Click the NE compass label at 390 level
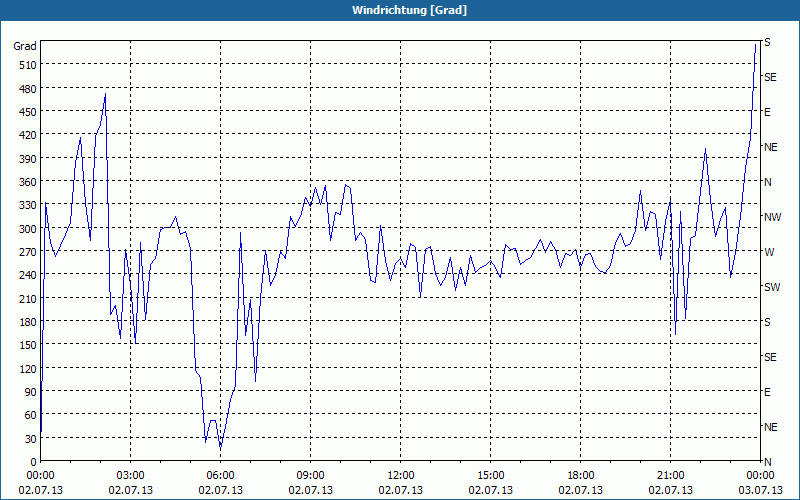This screenshot has height=500, width=800. (771, 147)
